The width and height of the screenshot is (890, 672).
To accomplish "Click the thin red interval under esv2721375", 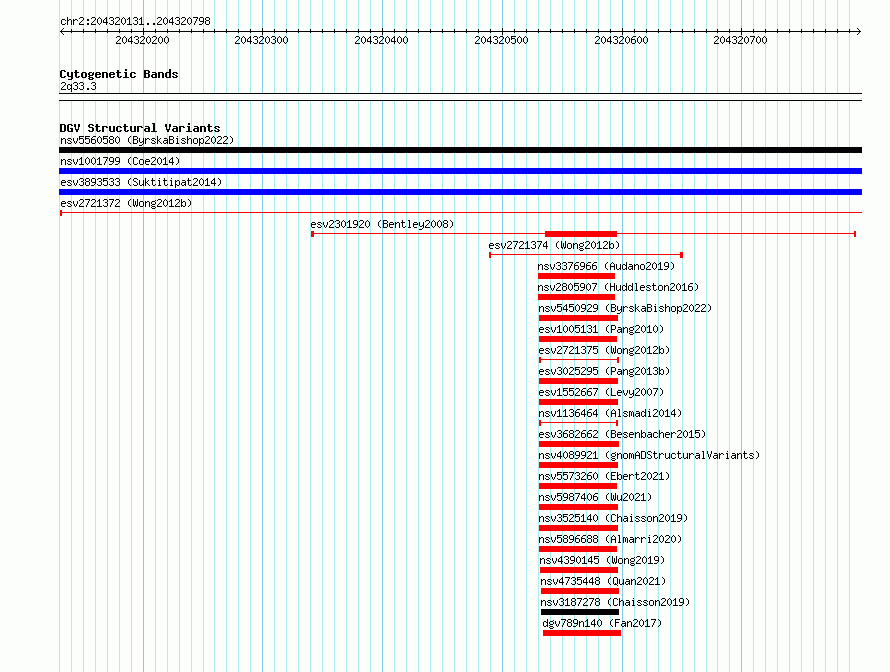I will tap(579, 360).
